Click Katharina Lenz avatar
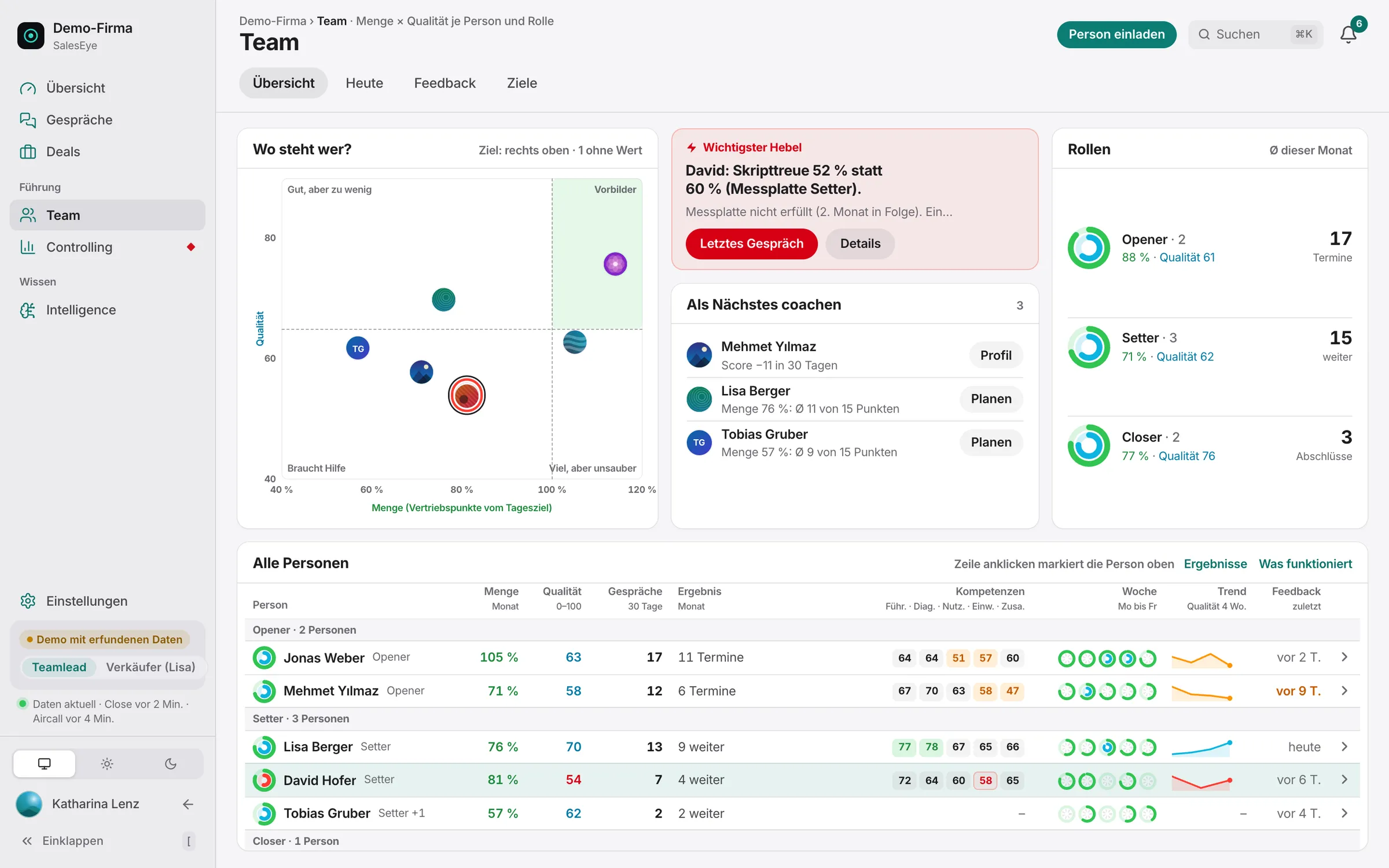 pyautogui.click(x=29, y=804)
